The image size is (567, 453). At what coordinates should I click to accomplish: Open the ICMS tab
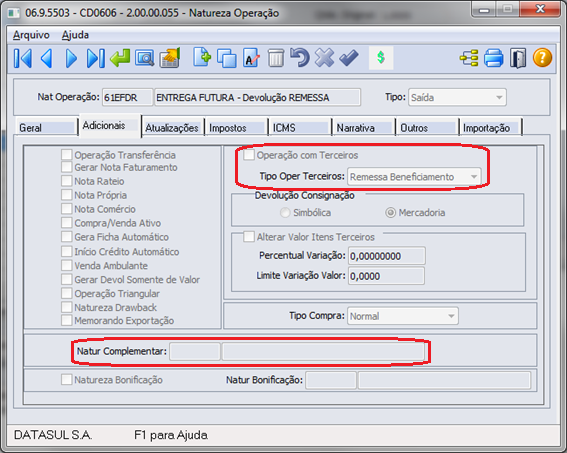pyautogui.click(x=300, y=128)
